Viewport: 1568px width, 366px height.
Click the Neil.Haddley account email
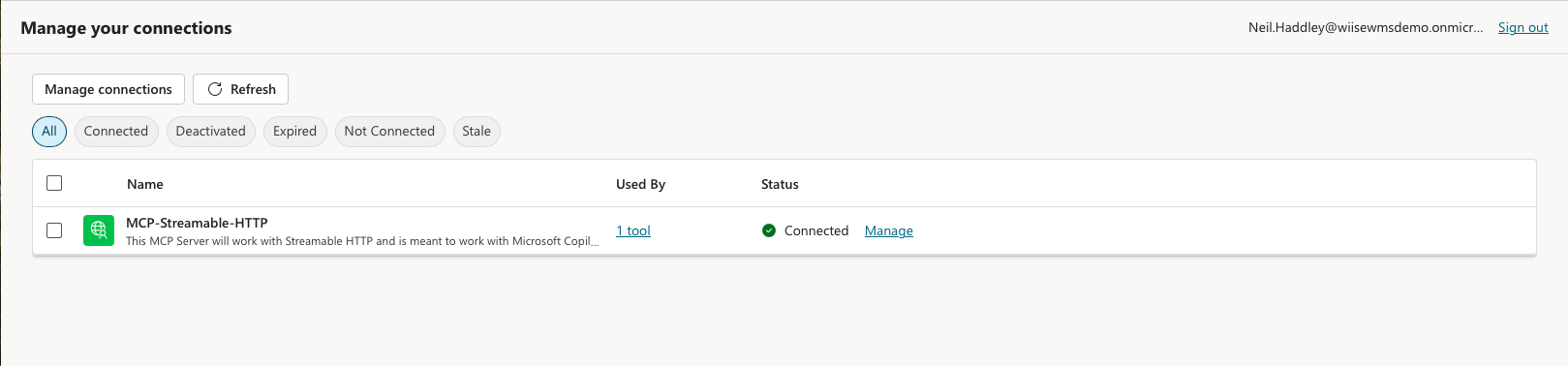(x=1366, y=27)
